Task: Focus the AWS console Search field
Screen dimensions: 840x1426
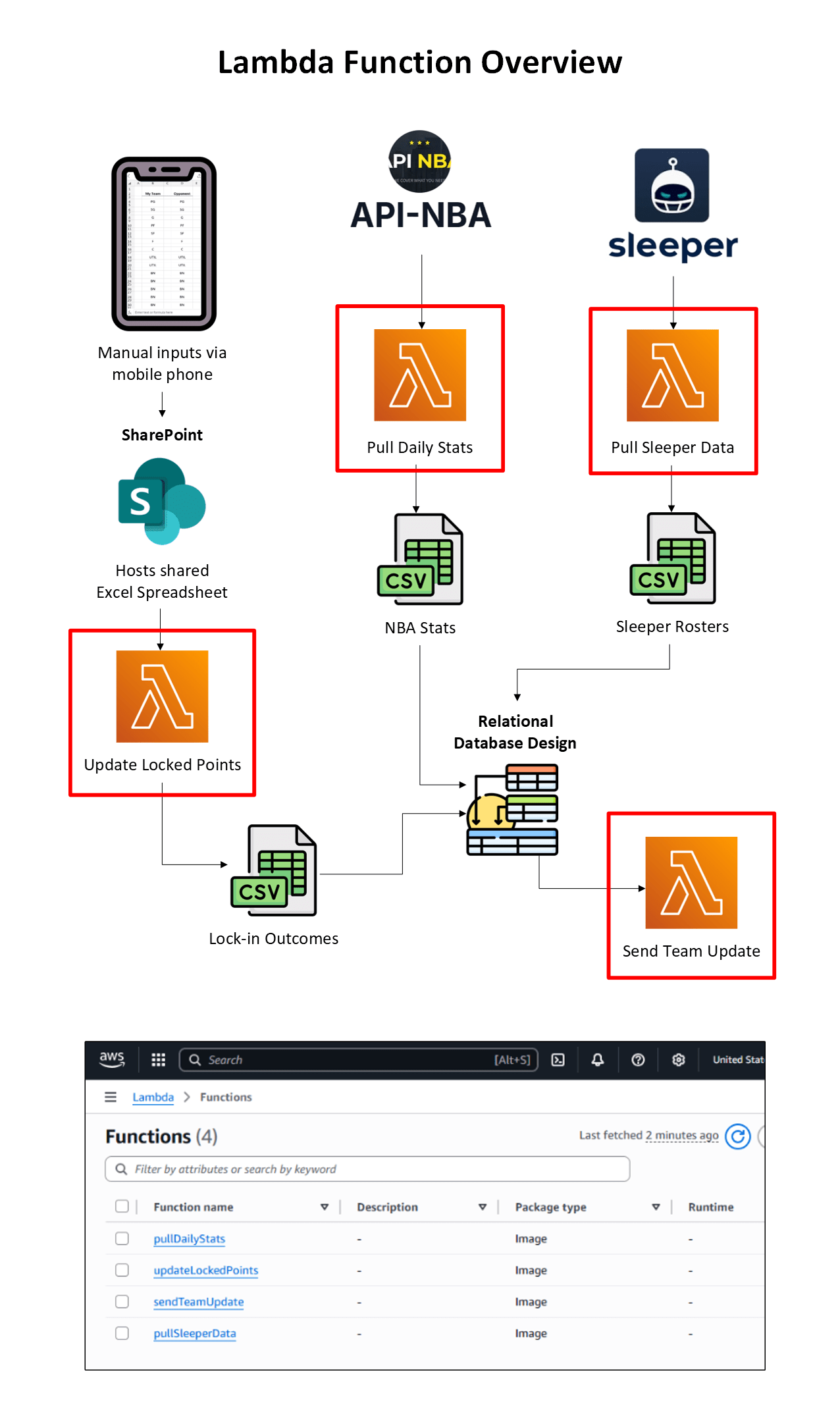Action: click(359, 1059)
